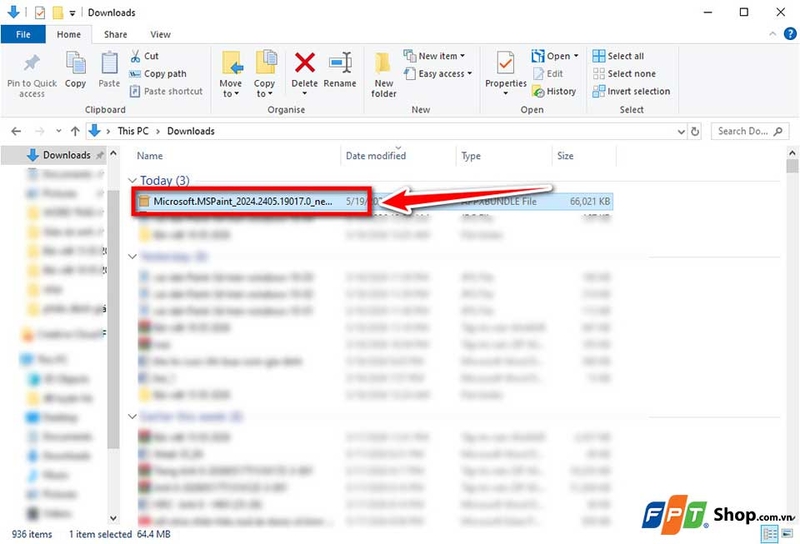Click Select all in the ribbon
This screenshot has height=544, width=800.
618,56
